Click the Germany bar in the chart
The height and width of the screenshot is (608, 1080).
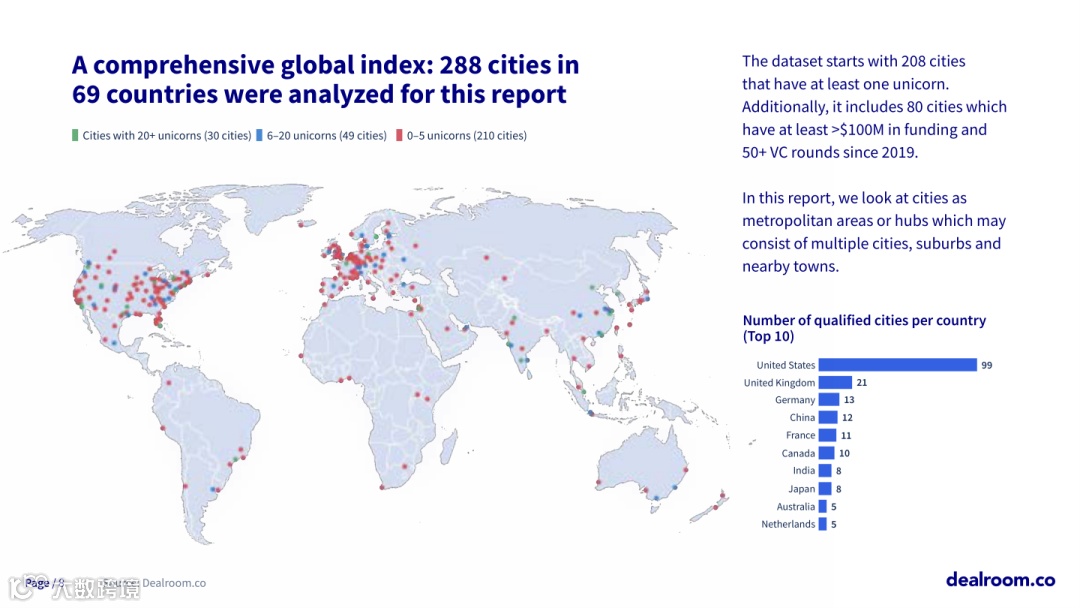(829, 400)
